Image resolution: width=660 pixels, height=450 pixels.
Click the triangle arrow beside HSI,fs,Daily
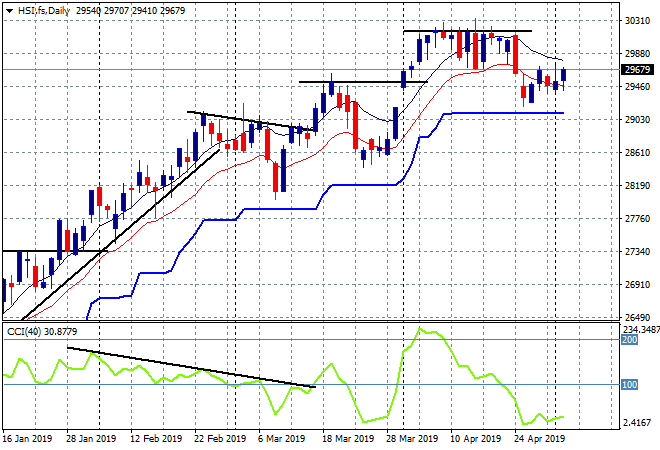(9, 11)
